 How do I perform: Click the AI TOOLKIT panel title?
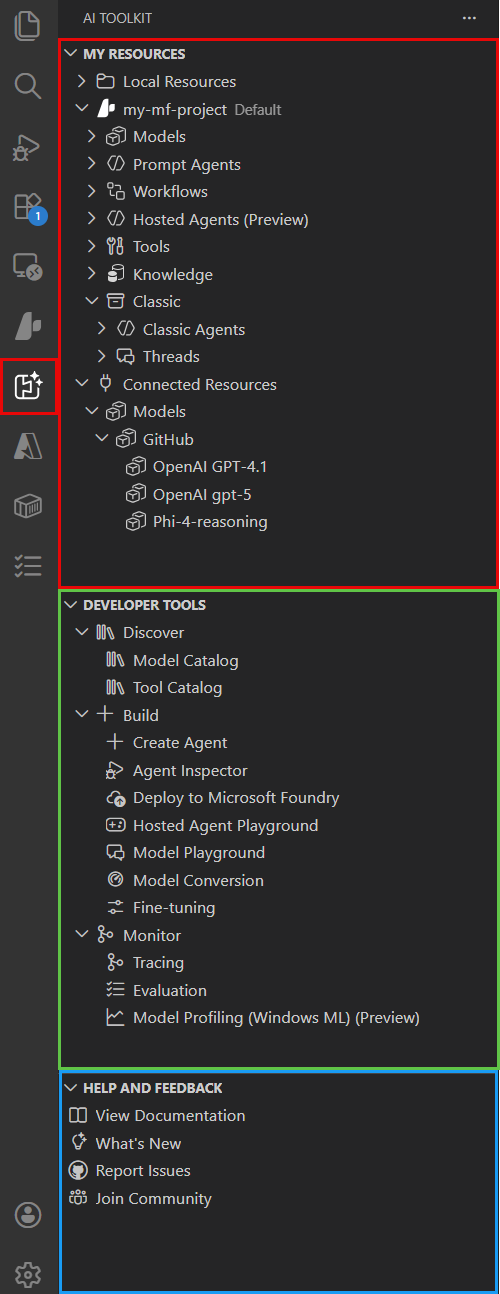(118, 18)
